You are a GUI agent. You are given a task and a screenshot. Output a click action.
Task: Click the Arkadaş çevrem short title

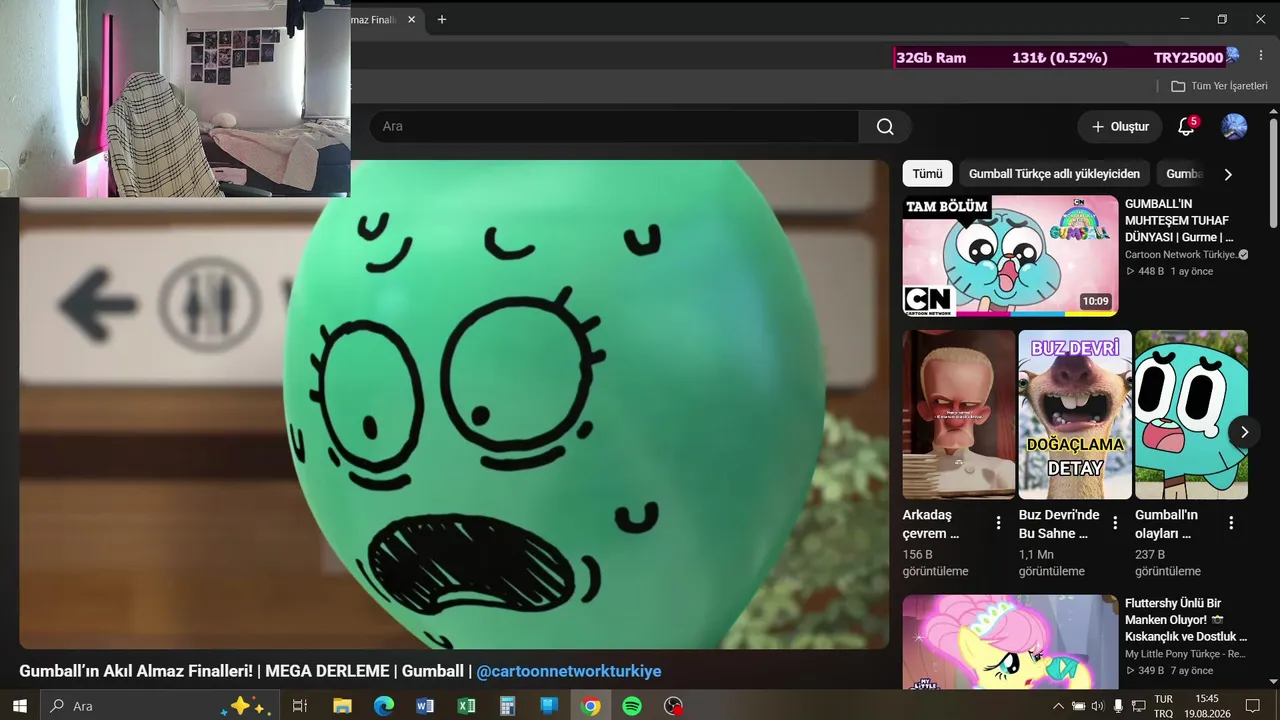point(931,524)
